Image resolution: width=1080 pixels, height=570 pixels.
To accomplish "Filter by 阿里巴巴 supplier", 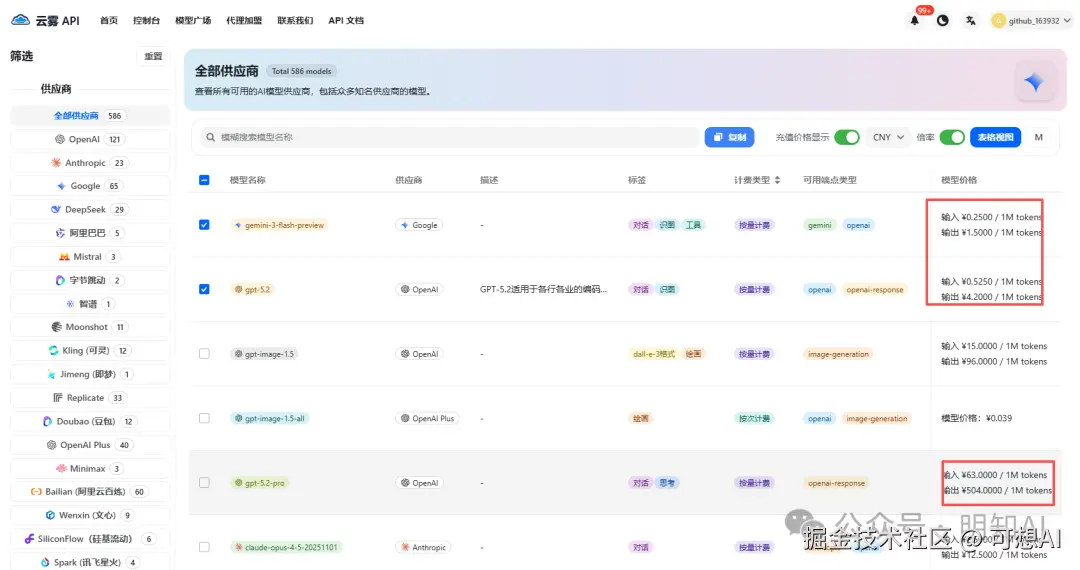I will (x=90, y=233).
